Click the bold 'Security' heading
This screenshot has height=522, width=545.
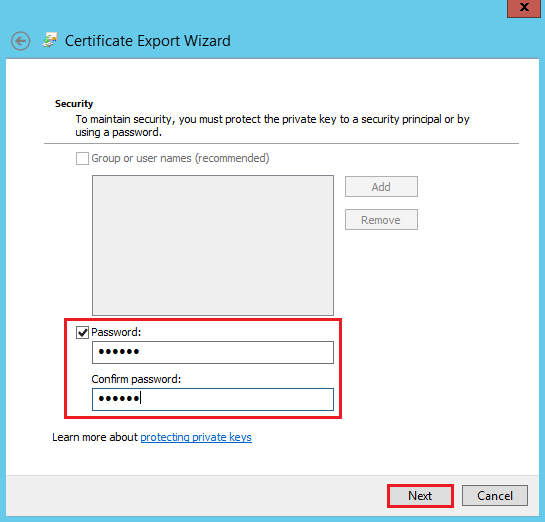[74, 104]
